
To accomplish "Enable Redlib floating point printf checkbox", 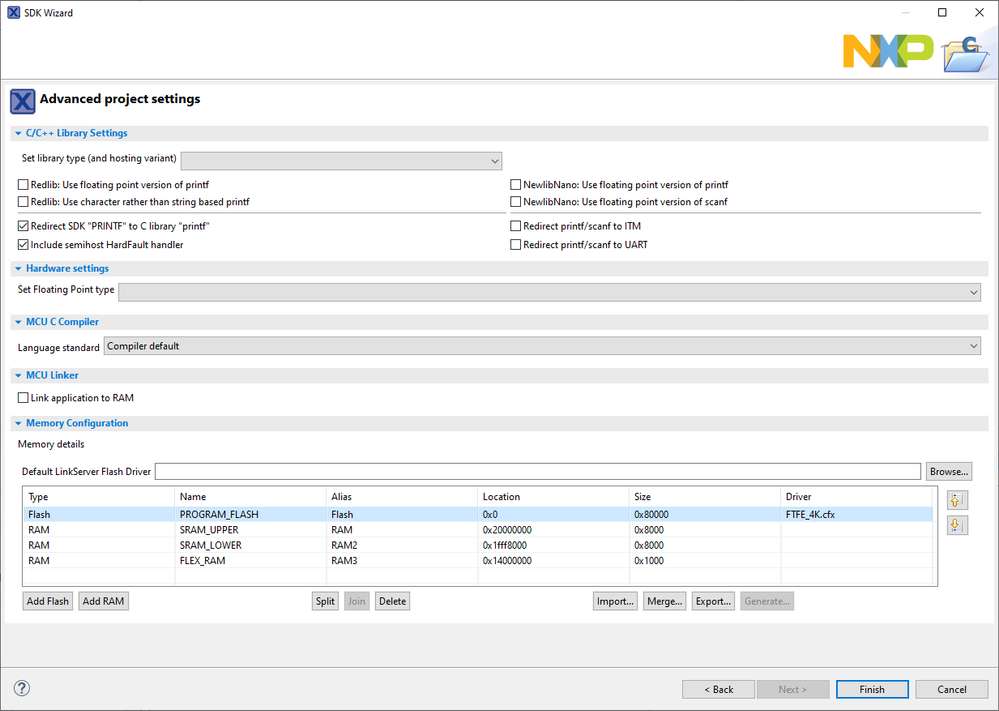I will tap(23, 185).
